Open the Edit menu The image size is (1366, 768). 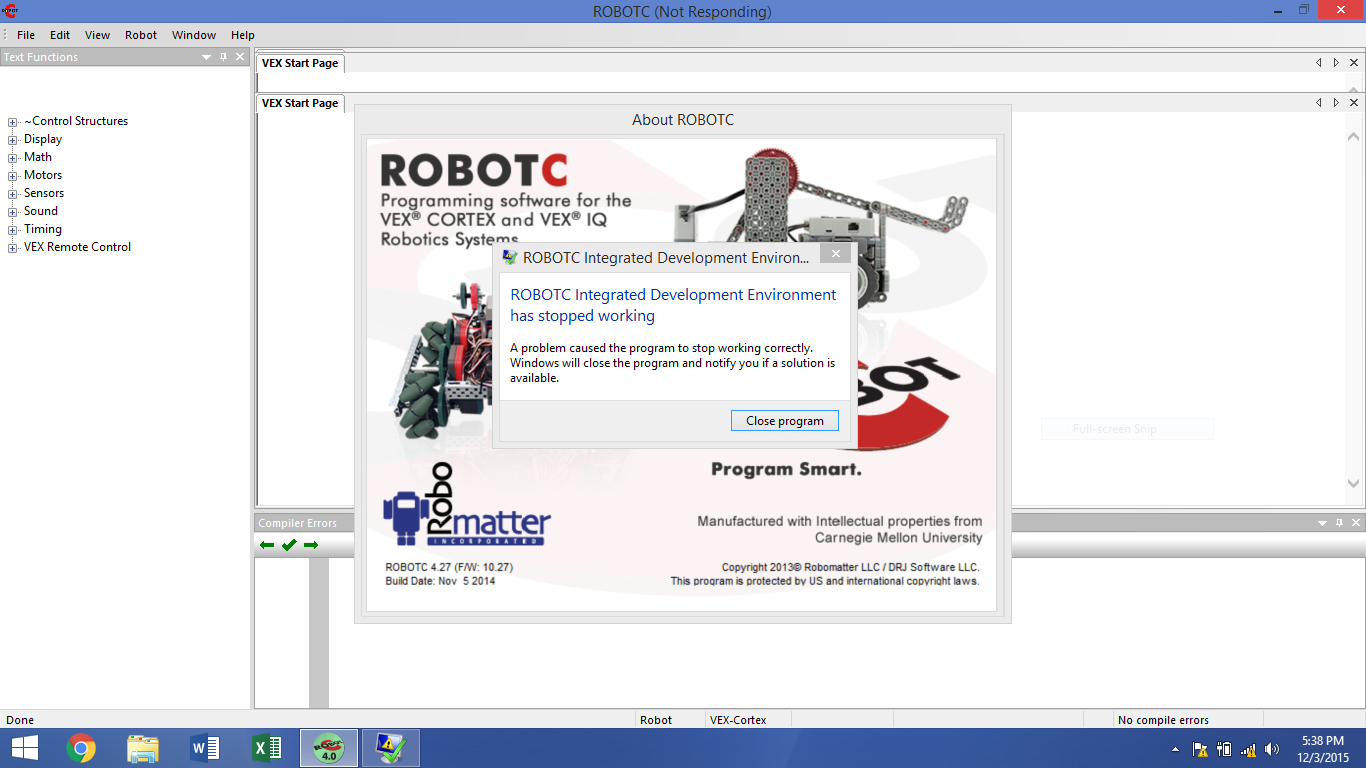pyautogui.click(x=60, y=35)
